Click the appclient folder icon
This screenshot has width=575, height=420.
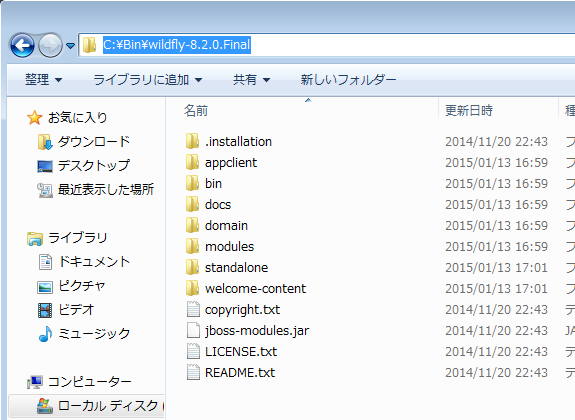[193, 162]
